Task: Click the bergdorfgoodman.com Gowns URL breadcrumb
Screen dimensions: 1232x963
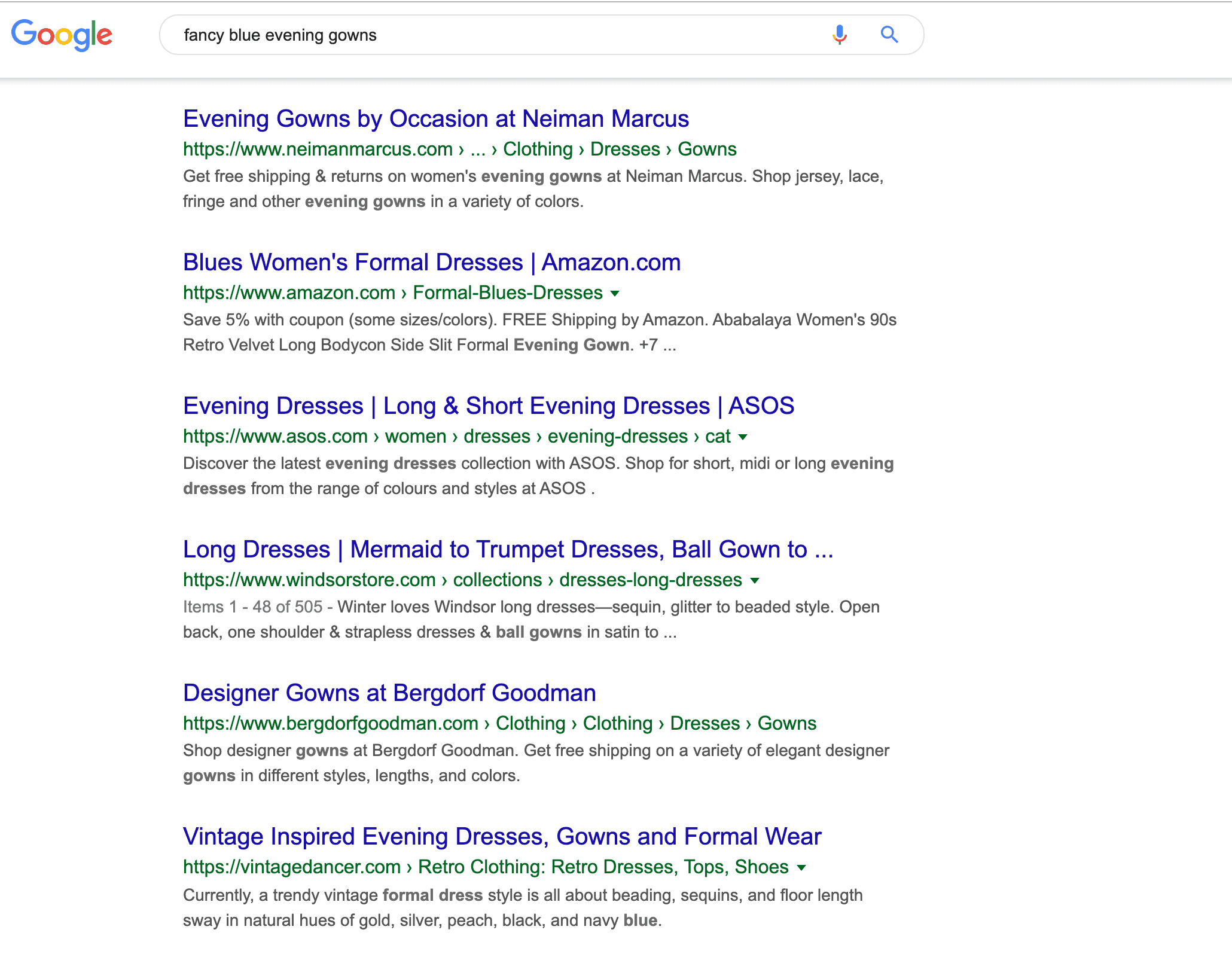Action: [499, 723]
